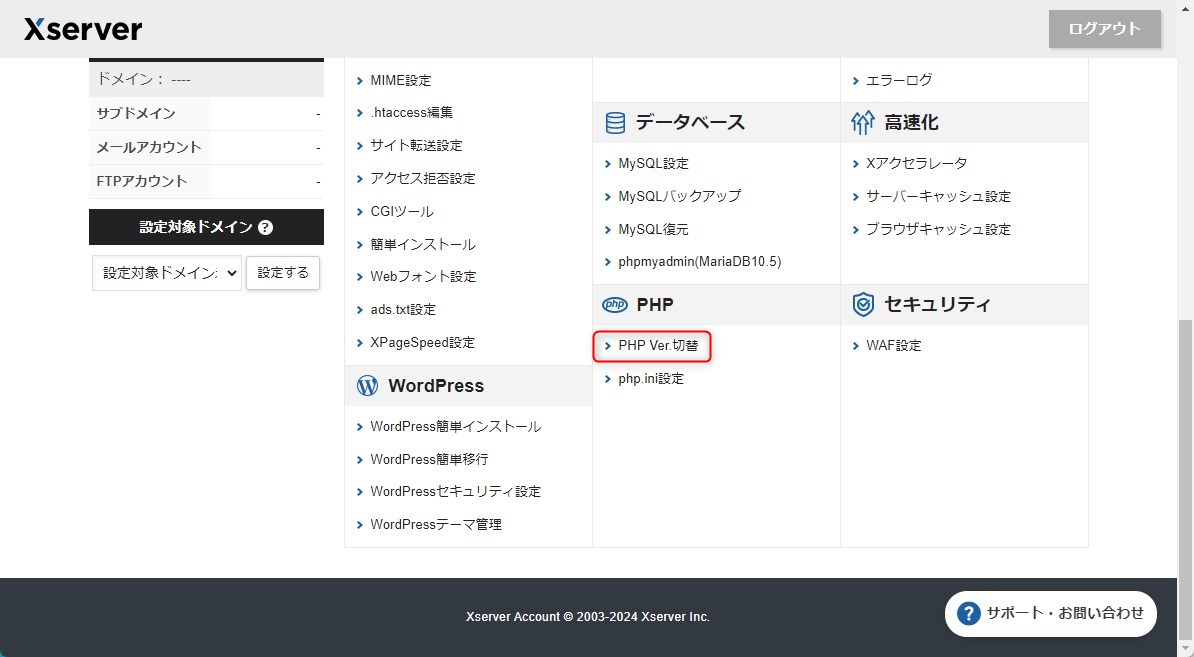Click the 設定する button
This screenshot has width=1194, height=657.
click(283, 271)
